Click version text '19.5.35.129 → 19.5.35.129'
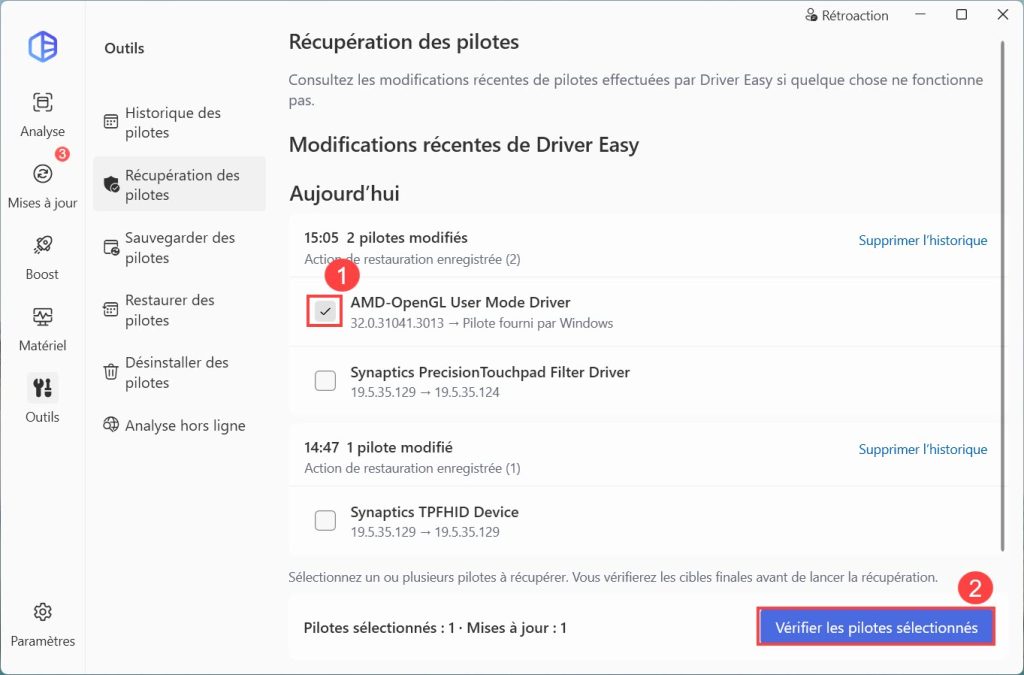Screen dimensions: 1024x675 pos(425,532)
